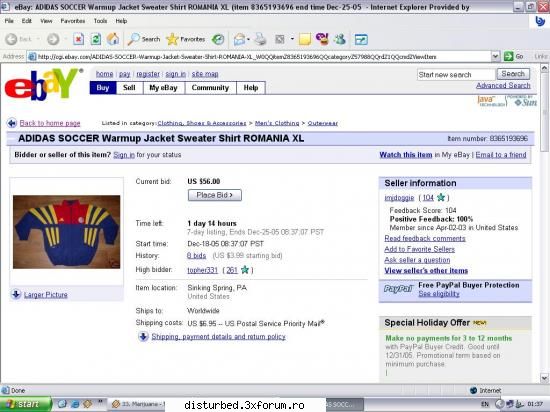This screenshot has width=550, height=412.
Task: Click the arrow icon beside Shipping, payment details
Action: point(143,336)
